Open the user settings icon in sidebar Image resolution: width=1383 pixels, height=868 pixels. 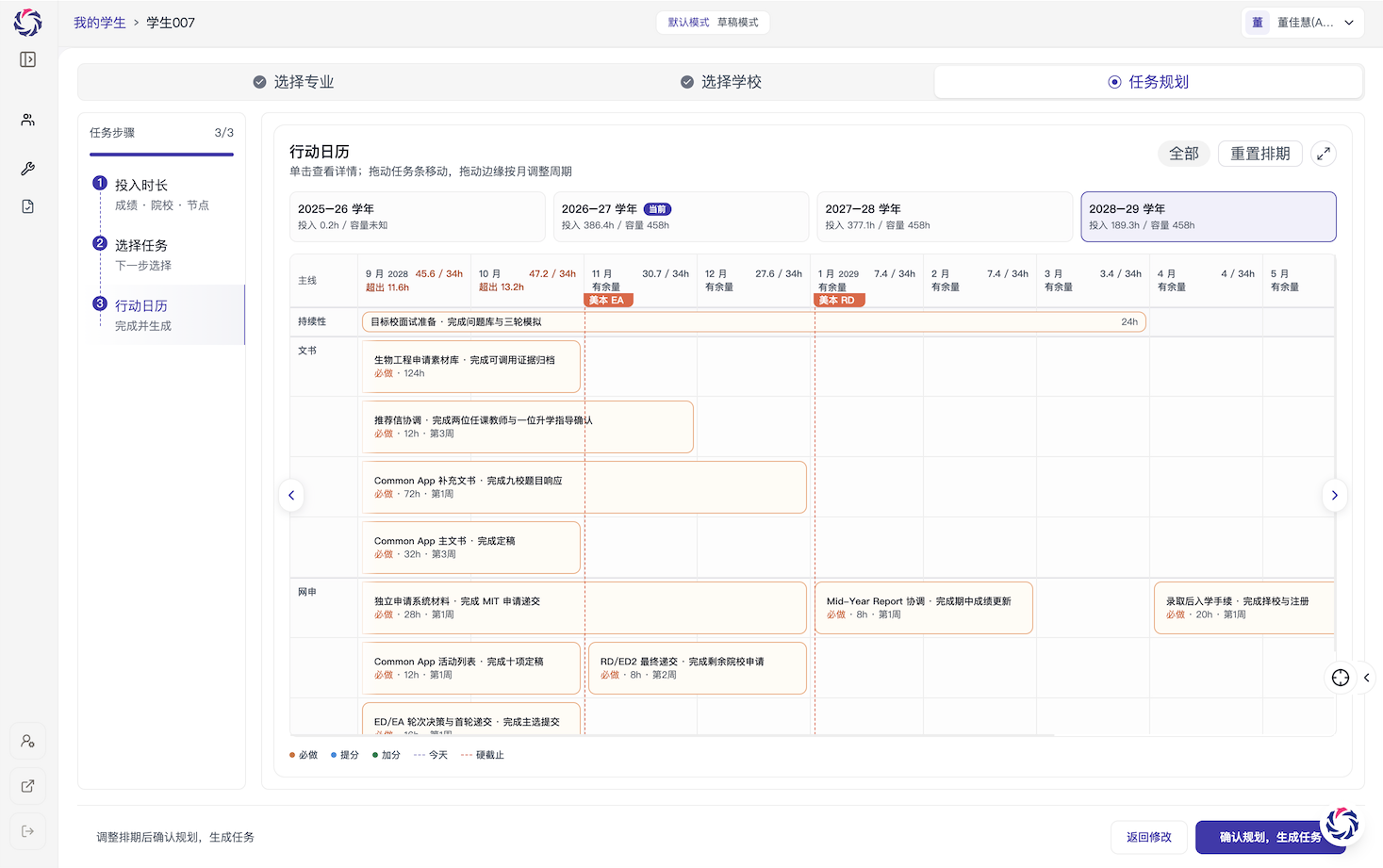pos(28,741)
